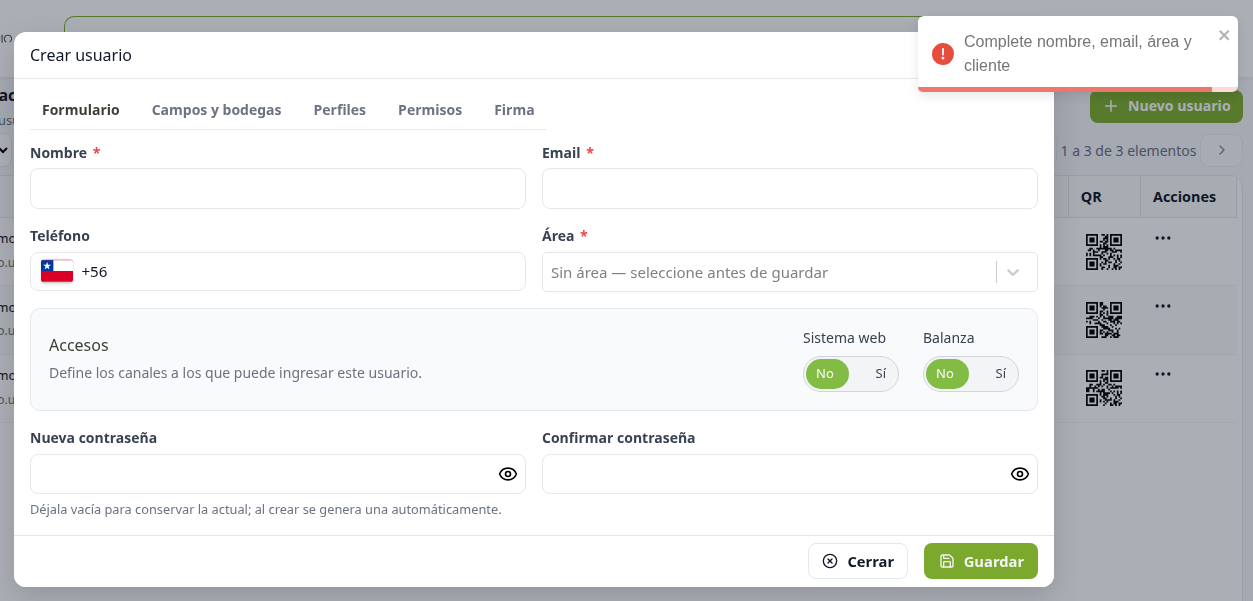
Task: Set Sistema web access to No
Action: (826, 374)
